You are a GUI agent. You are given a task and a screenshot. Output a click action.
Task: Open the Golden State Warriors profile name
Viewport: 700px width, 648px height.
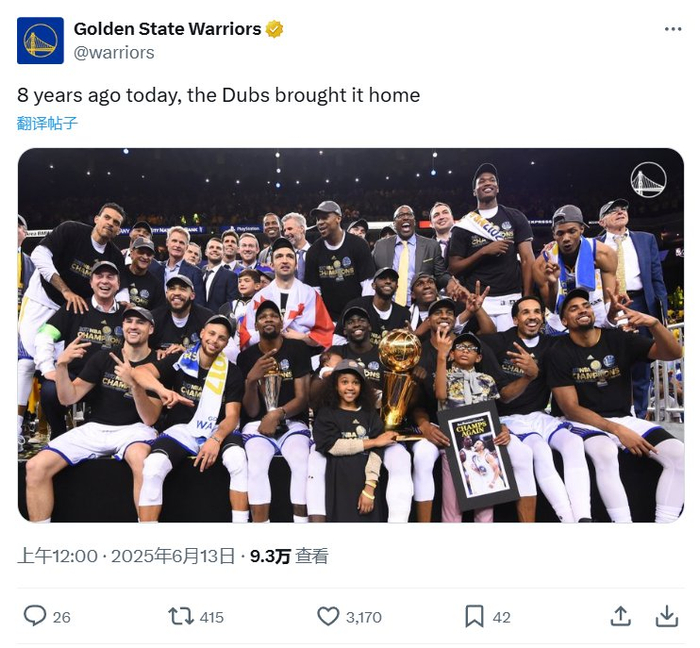166,29
